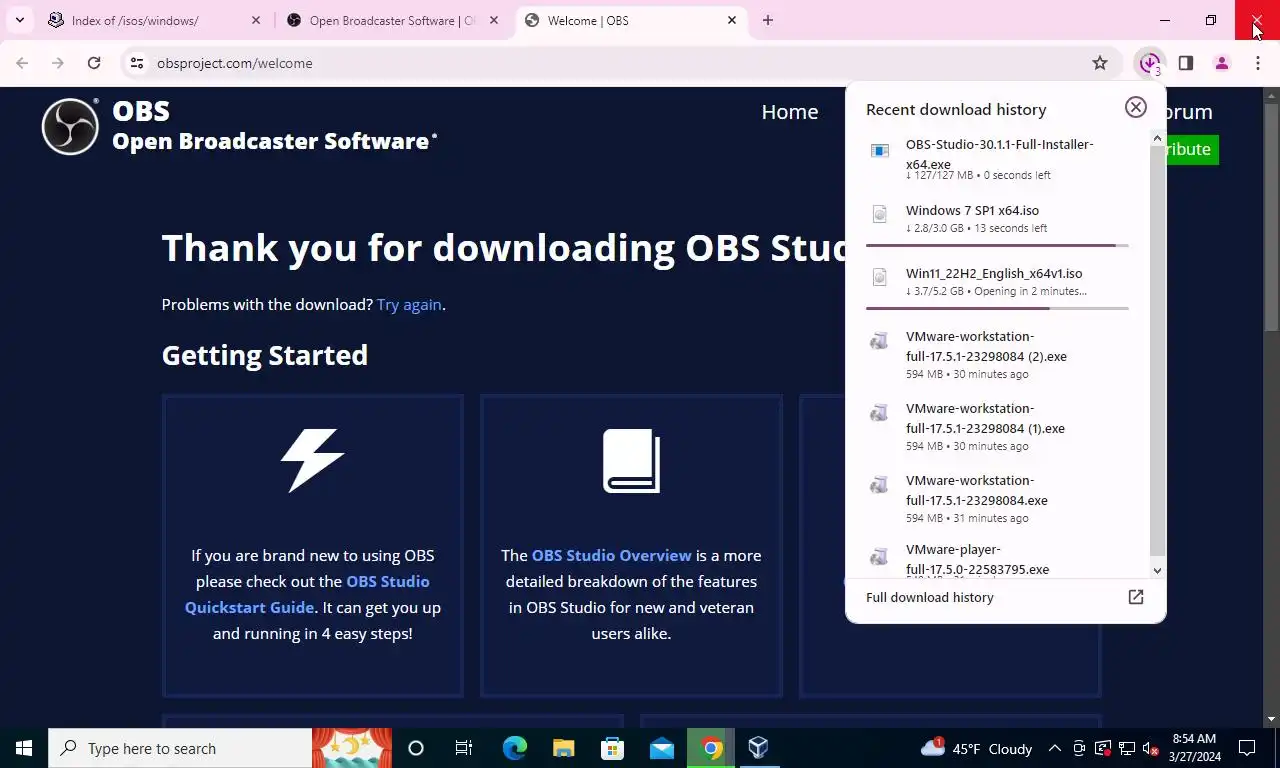Click the OBS logo icon
Viewport: 1280px width, 768px height.
pyautogui.click(x=70, y=127)
